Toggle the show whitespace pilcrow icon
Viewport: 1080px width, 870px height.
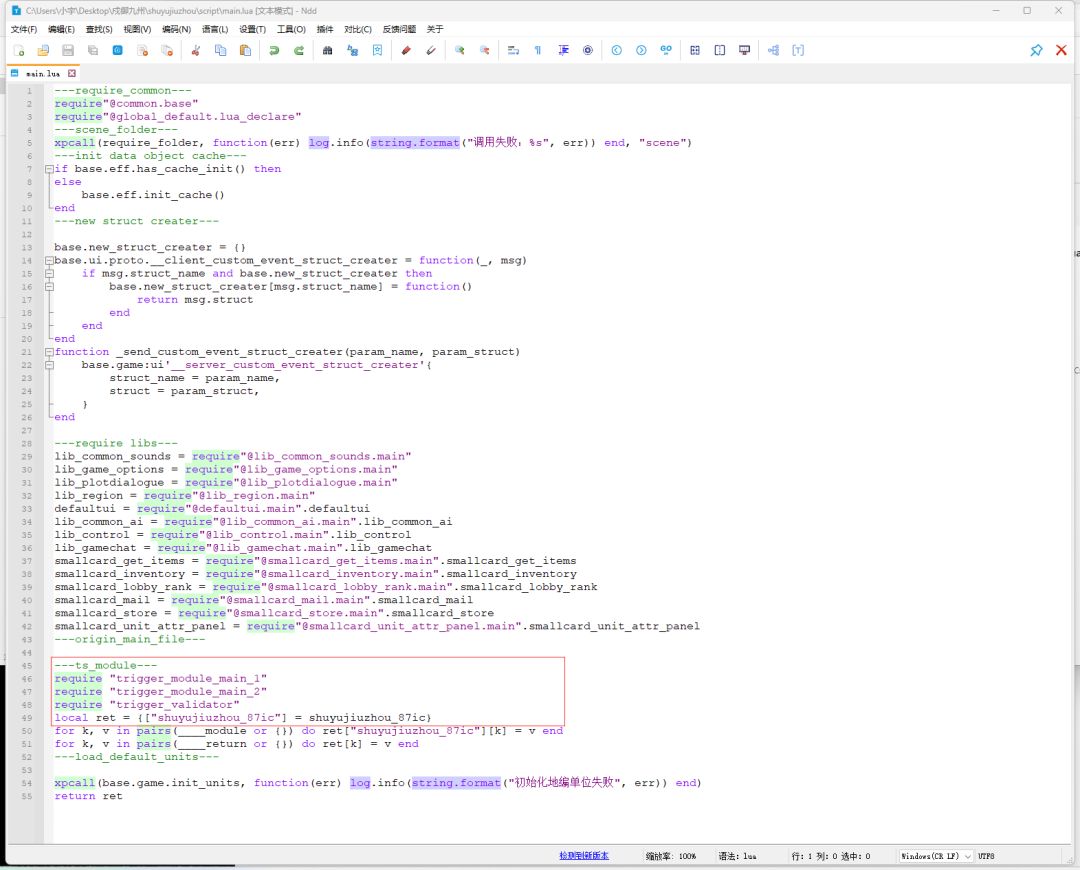[x=538, y=50]
